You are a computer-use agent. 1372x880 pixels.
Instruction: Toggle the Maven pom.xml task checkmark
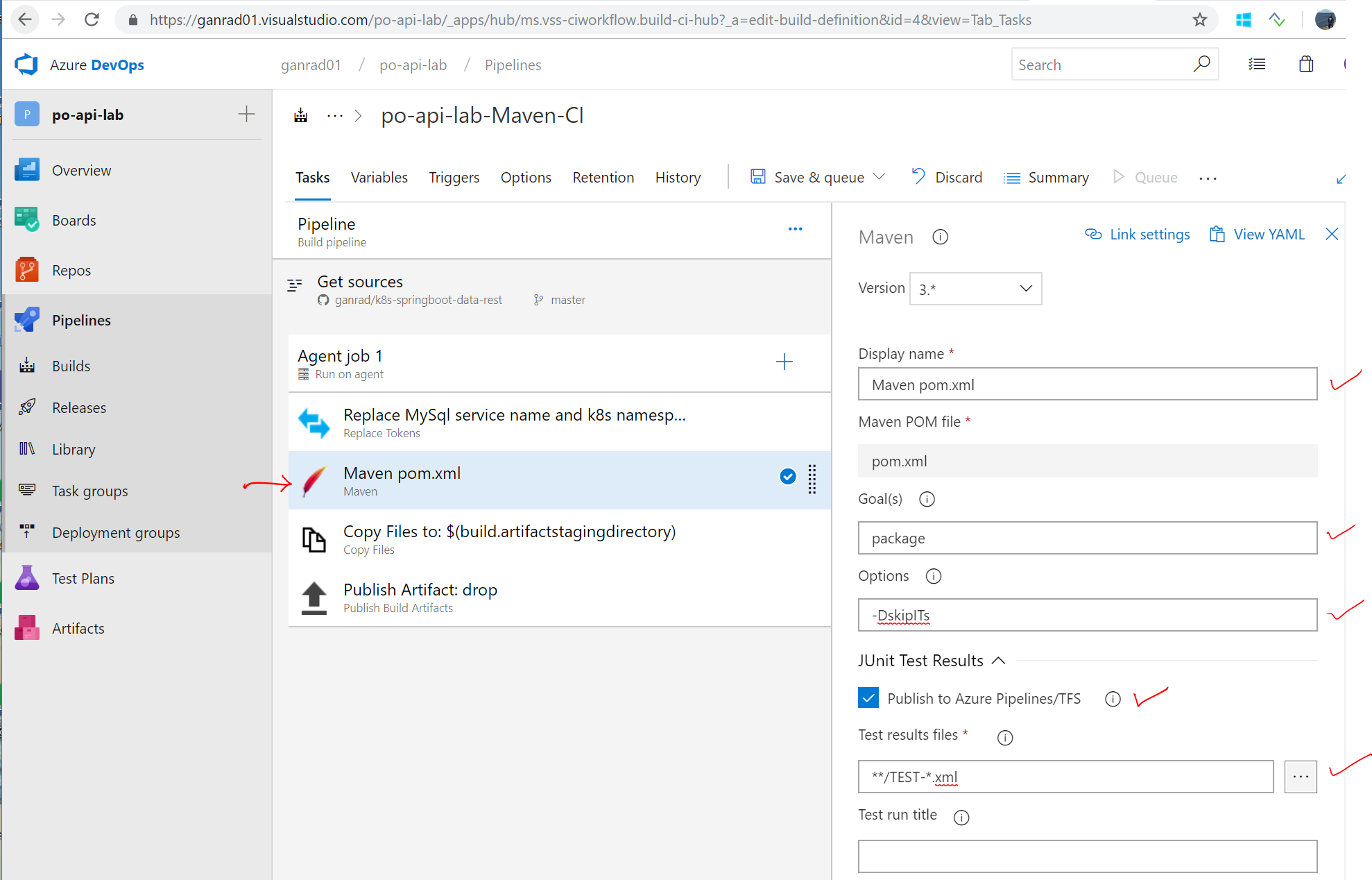[788, 476]
